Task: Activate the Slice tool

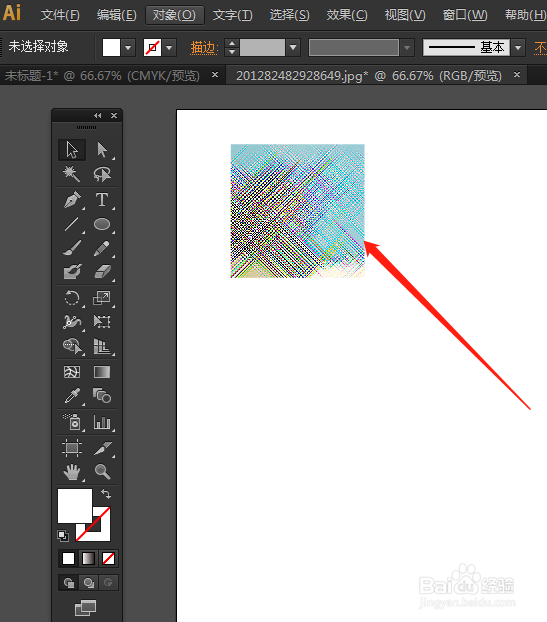Action: pyautogui.click(x=102, y=448)
